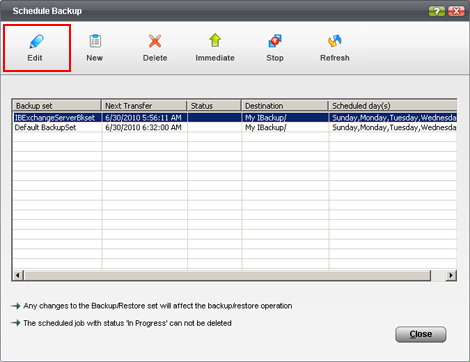The width and height of the screenshot is (470, 362).
Task: Click the Destination column header
Action: [x=285, y=106]
